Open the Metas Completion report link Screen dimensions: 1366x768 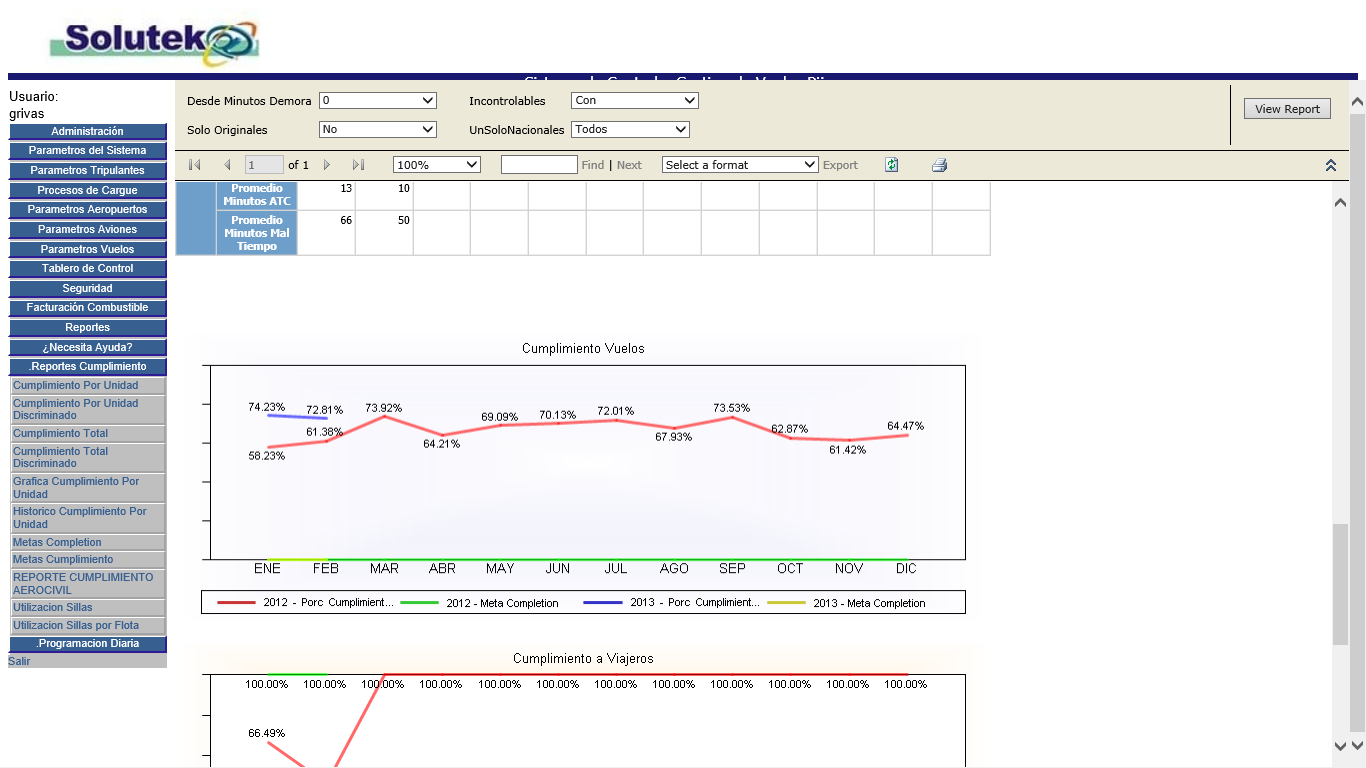[57, 542]
